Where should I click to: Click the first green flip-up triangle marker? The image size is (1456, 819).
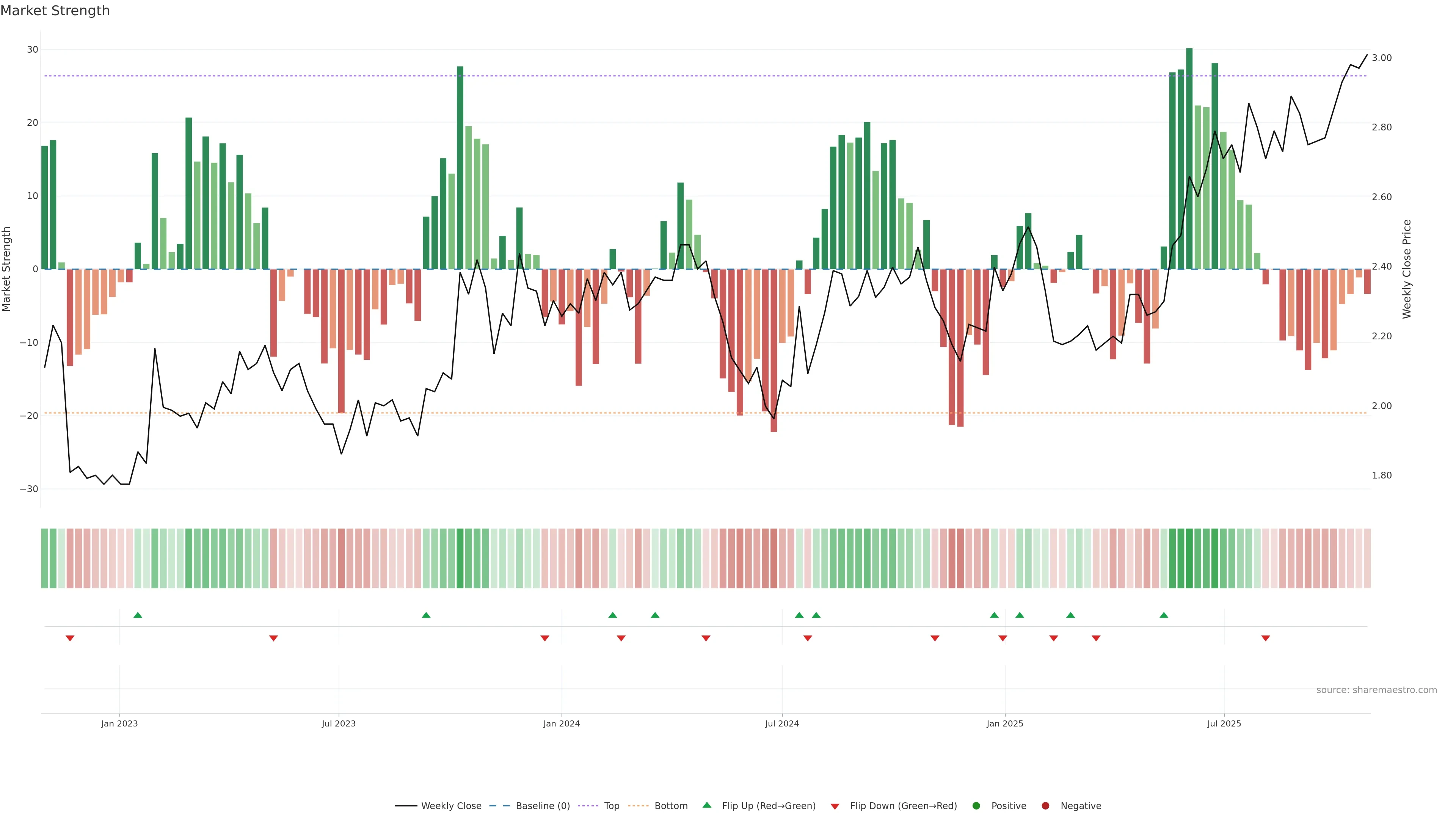(x=138, y=615)
